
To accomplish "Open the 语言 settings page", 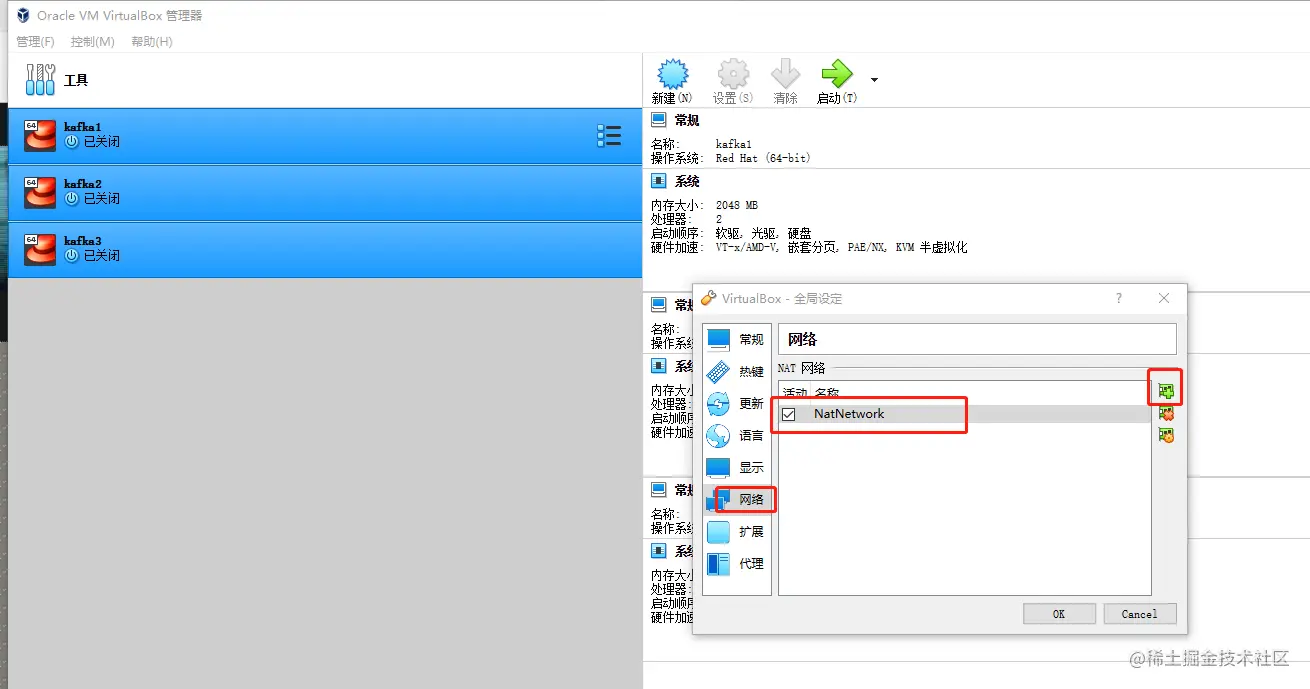I will pyautogui.click(x=736, y=436).
